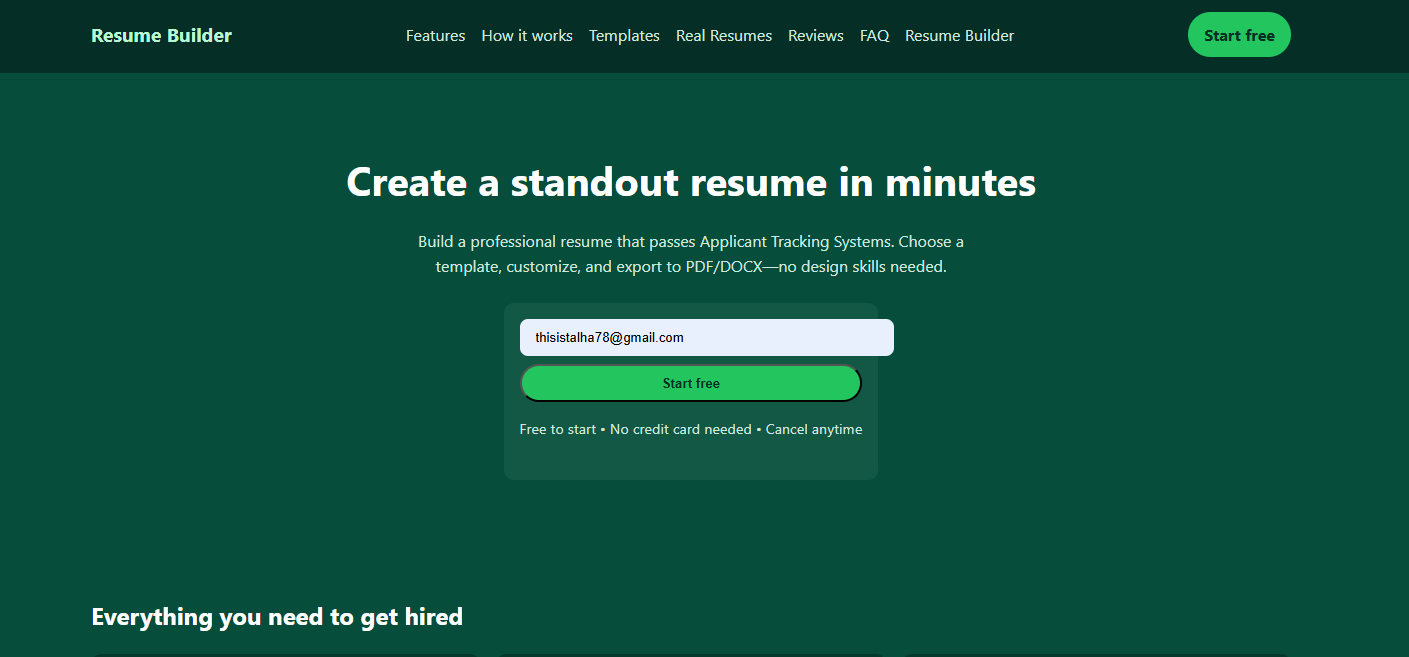Image resolution: width=1409 pixels, height=657 pixels.
Task: Click the Resume Builder logo
Action: [x=161, y=35]
